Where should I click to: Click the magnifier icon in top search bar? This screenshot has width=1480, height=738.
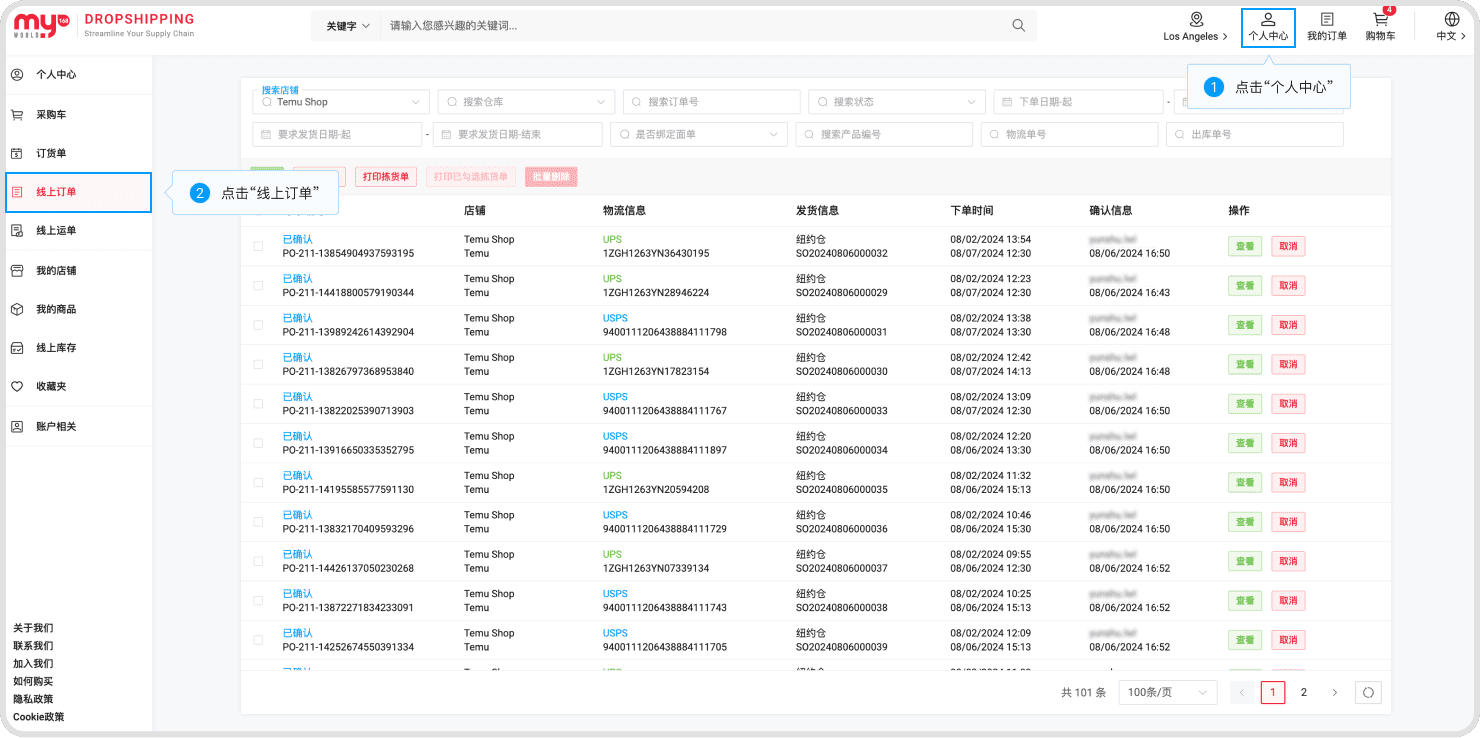tap(1018, 26)
